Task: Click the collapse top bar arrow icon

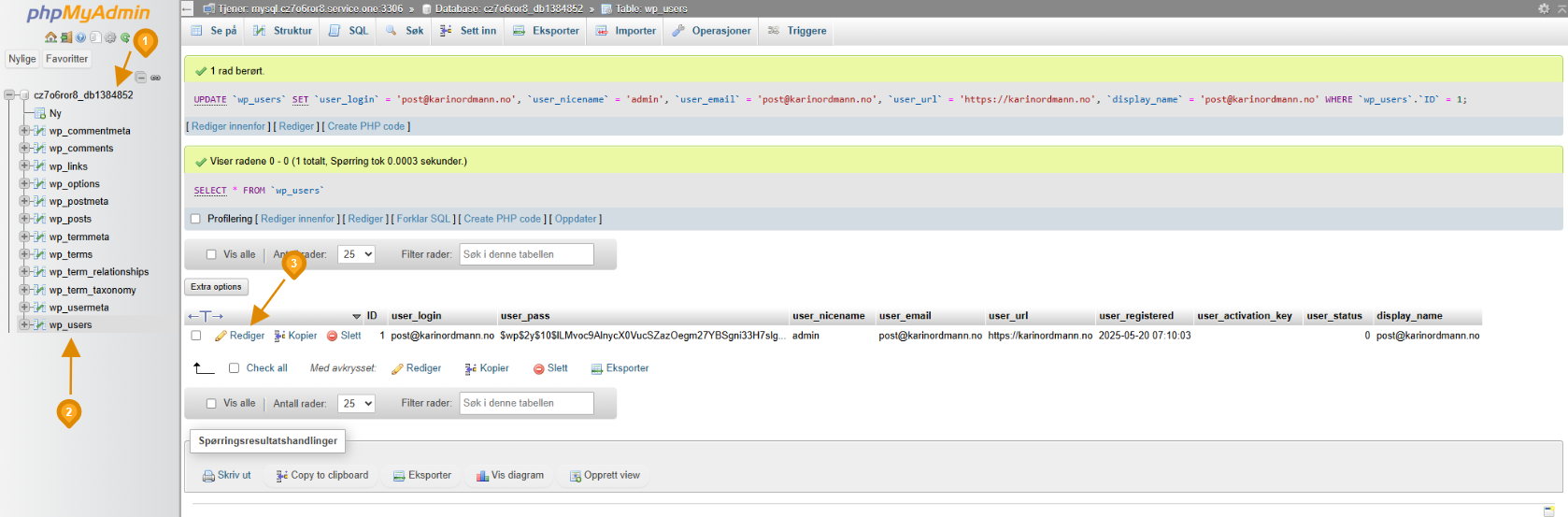Action: tap(1561, 7)
